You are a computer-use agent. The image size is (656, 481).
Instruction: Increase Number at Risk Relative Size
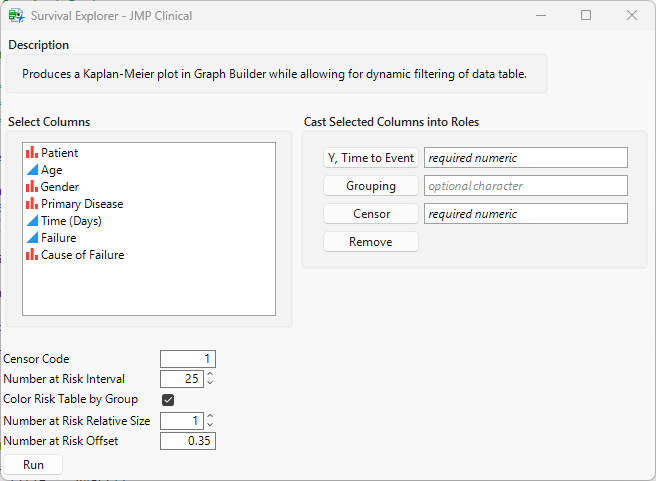(x=210, y=416)
